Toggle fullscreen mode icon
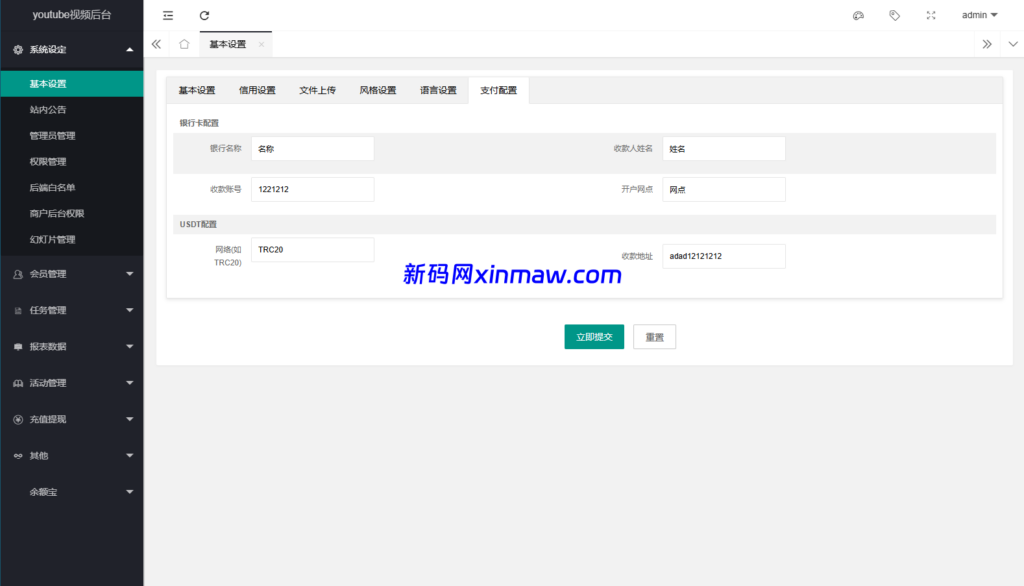The image size is (1024, 586). pyautogui.click(x=931, y=15)
